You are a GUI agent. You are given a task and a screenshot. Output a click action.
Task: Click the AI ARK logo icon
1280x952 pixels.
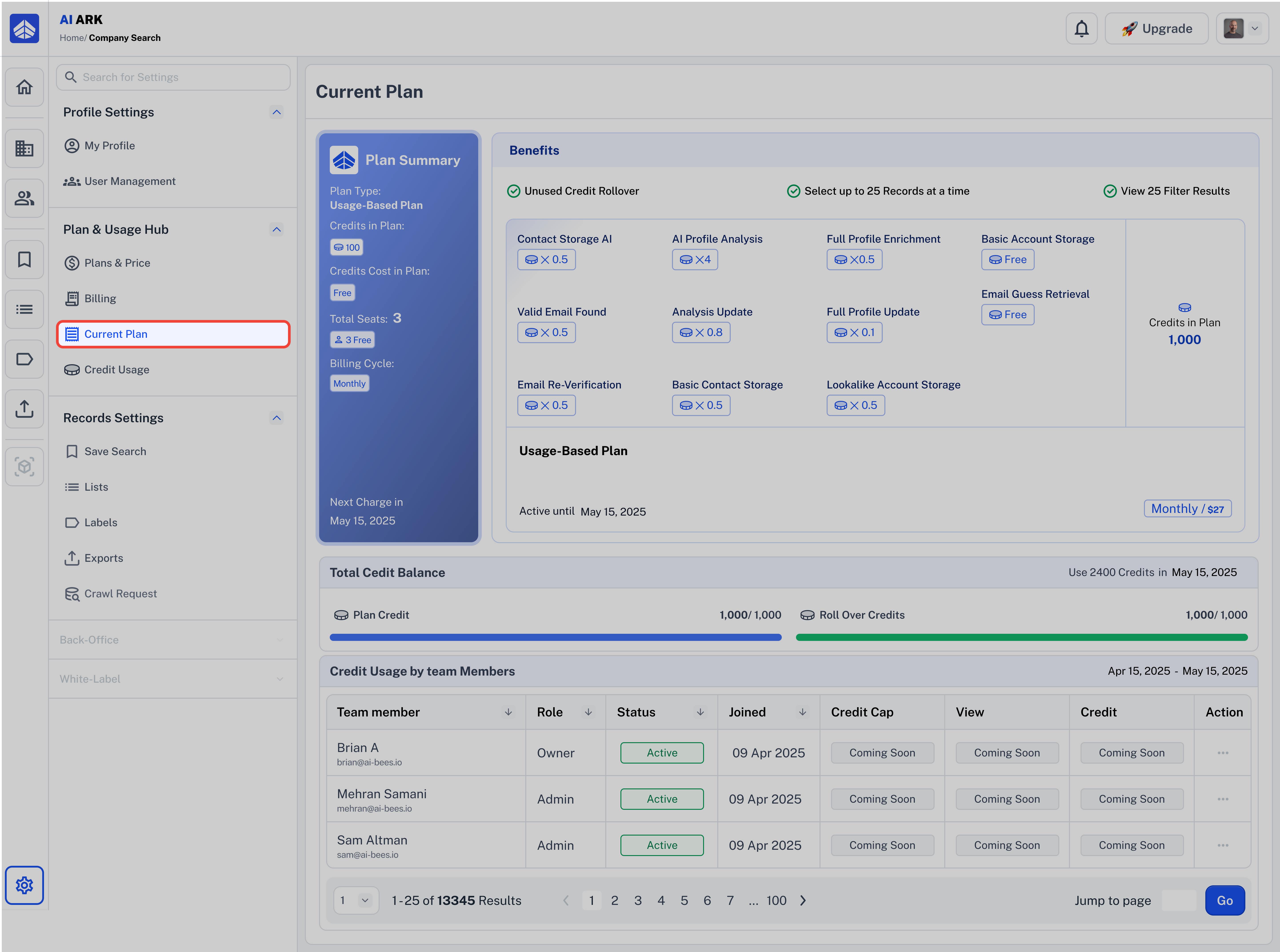click(x=24, y=28)
